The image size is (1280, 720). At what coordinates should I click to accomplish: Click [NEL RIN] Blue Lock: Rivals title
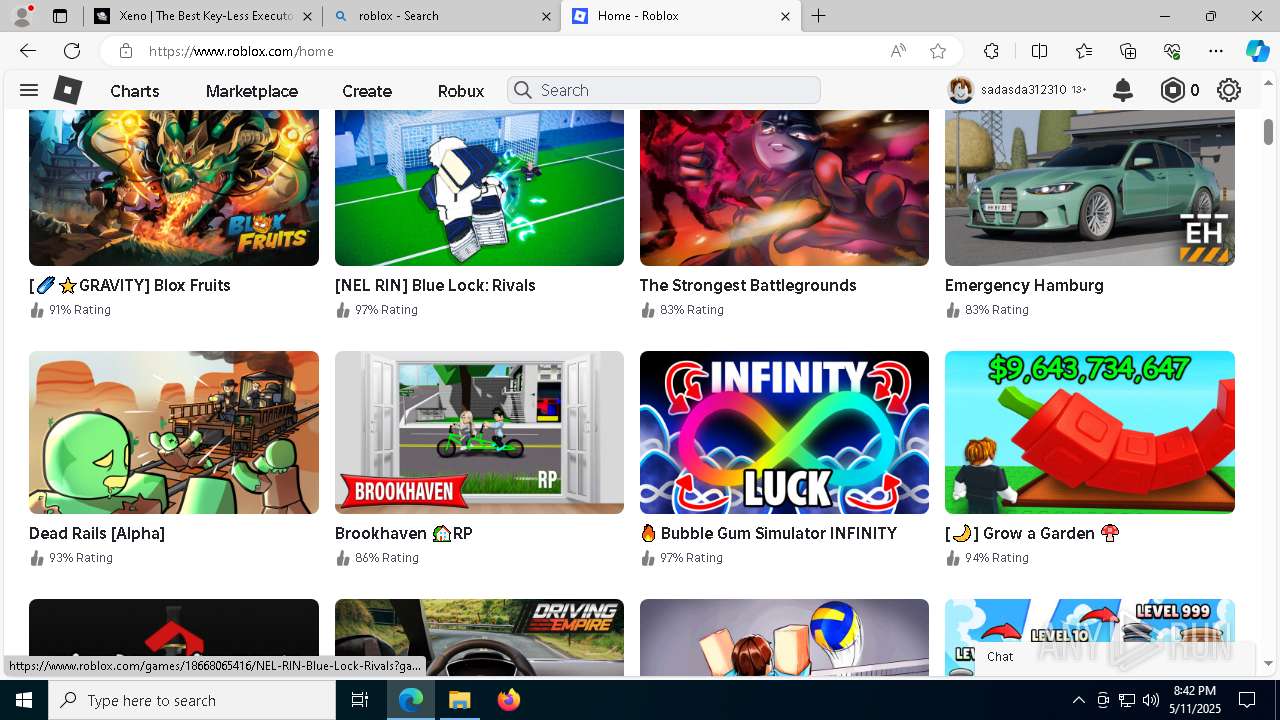(435, 285)
